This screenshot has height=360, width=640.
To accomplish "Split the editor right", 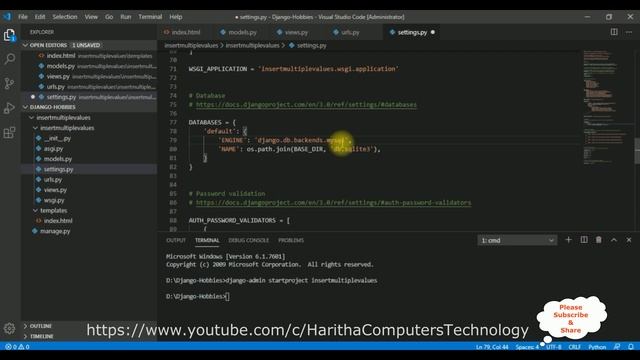I will click(x=614, y=32).
